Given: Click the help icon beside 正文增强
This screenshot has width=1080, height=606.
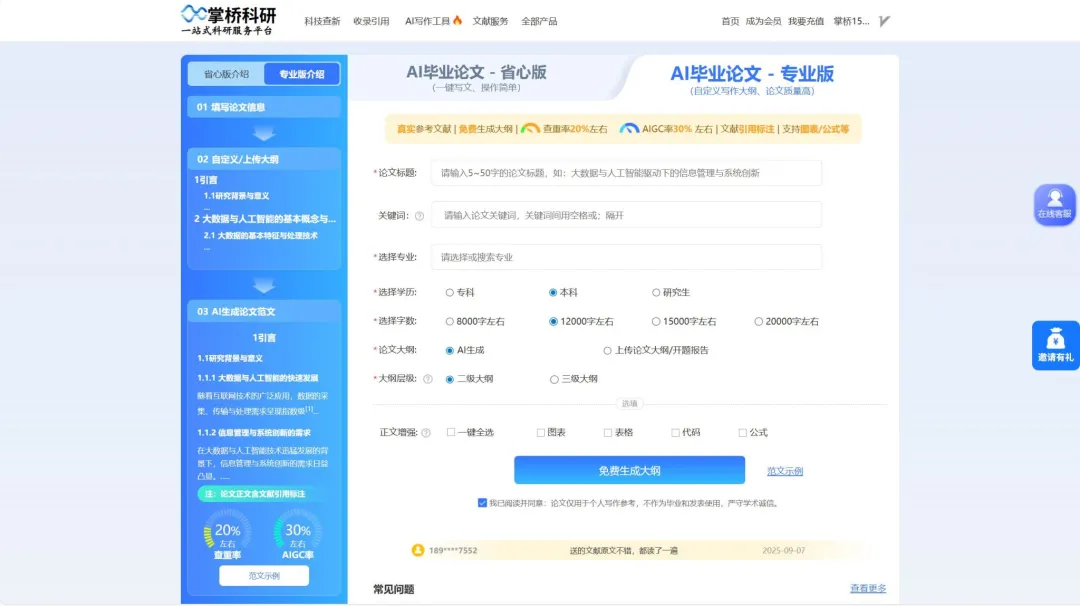Looking at the screenshot, I should coord(426,433).
